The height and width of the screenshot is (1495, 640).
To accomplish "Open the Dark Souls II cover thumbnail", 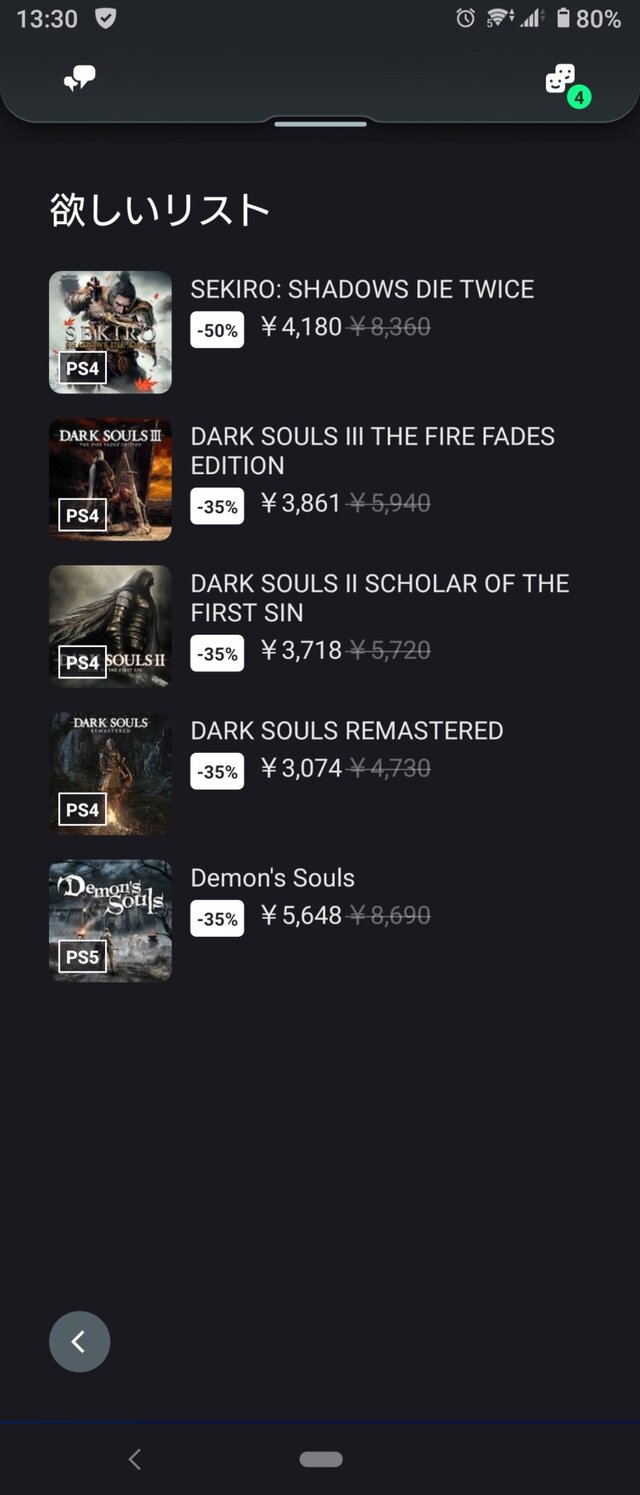I will [x=110, y=626].
